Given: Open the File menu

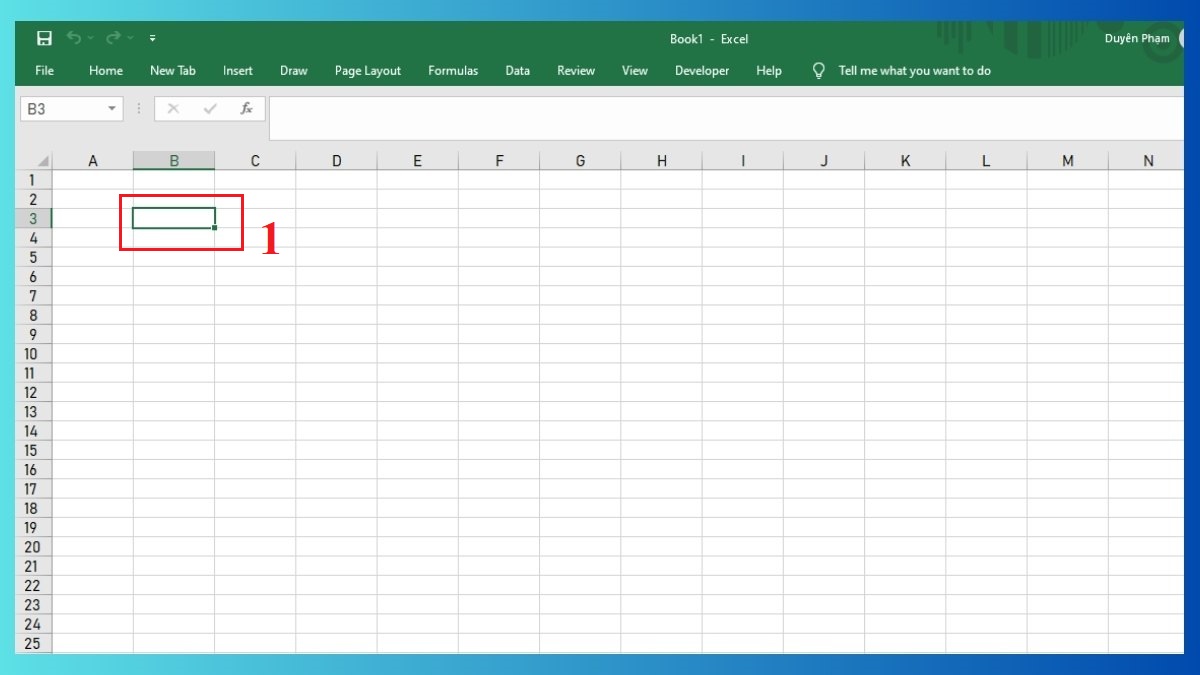Looking at the screenshot, I should click(44, 70).
